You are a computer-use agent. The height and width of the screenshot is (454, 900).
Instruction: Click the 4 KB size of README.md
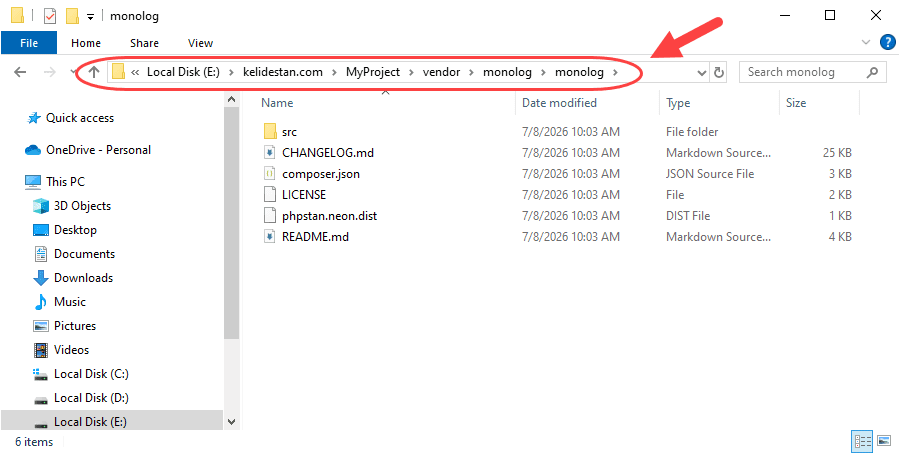(840, 237)
